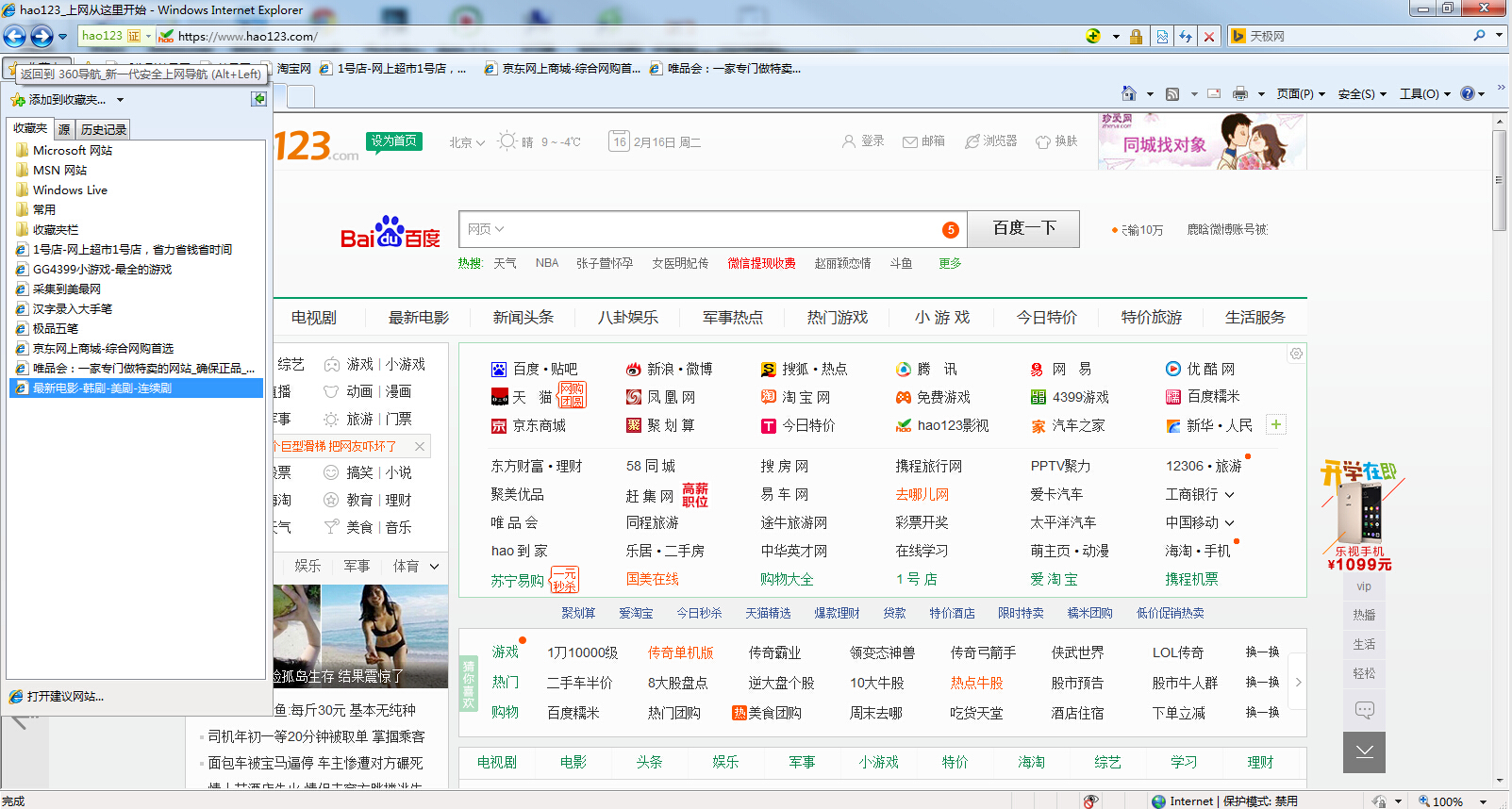Select the 最新电影 navigation tab

tap(419, 318)
